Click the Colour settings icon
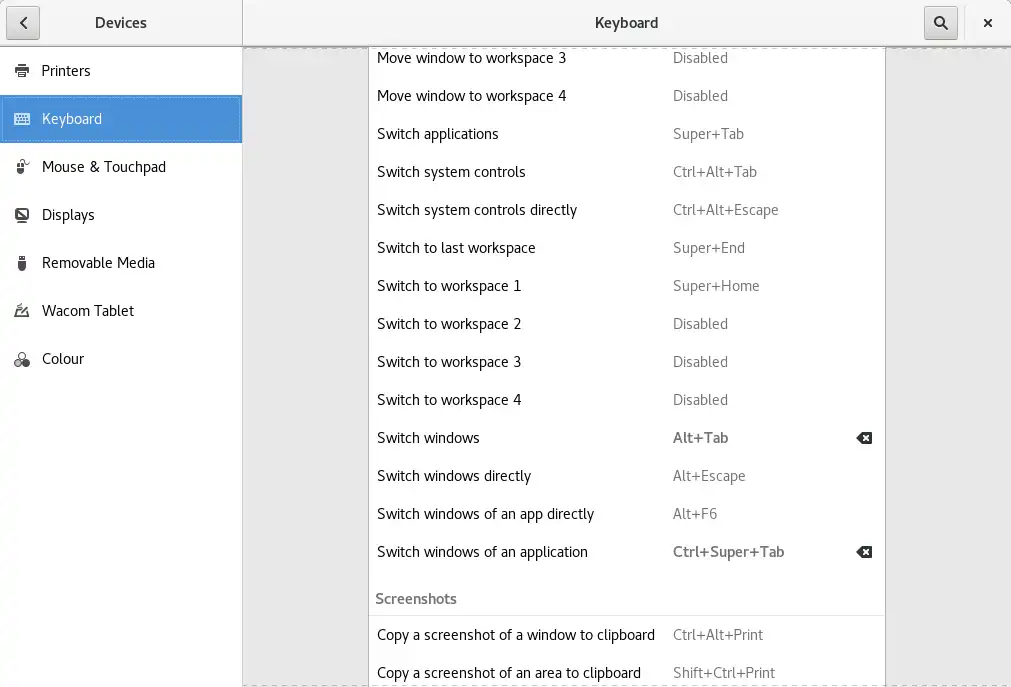1011x687 pixels. click(22, 359)
